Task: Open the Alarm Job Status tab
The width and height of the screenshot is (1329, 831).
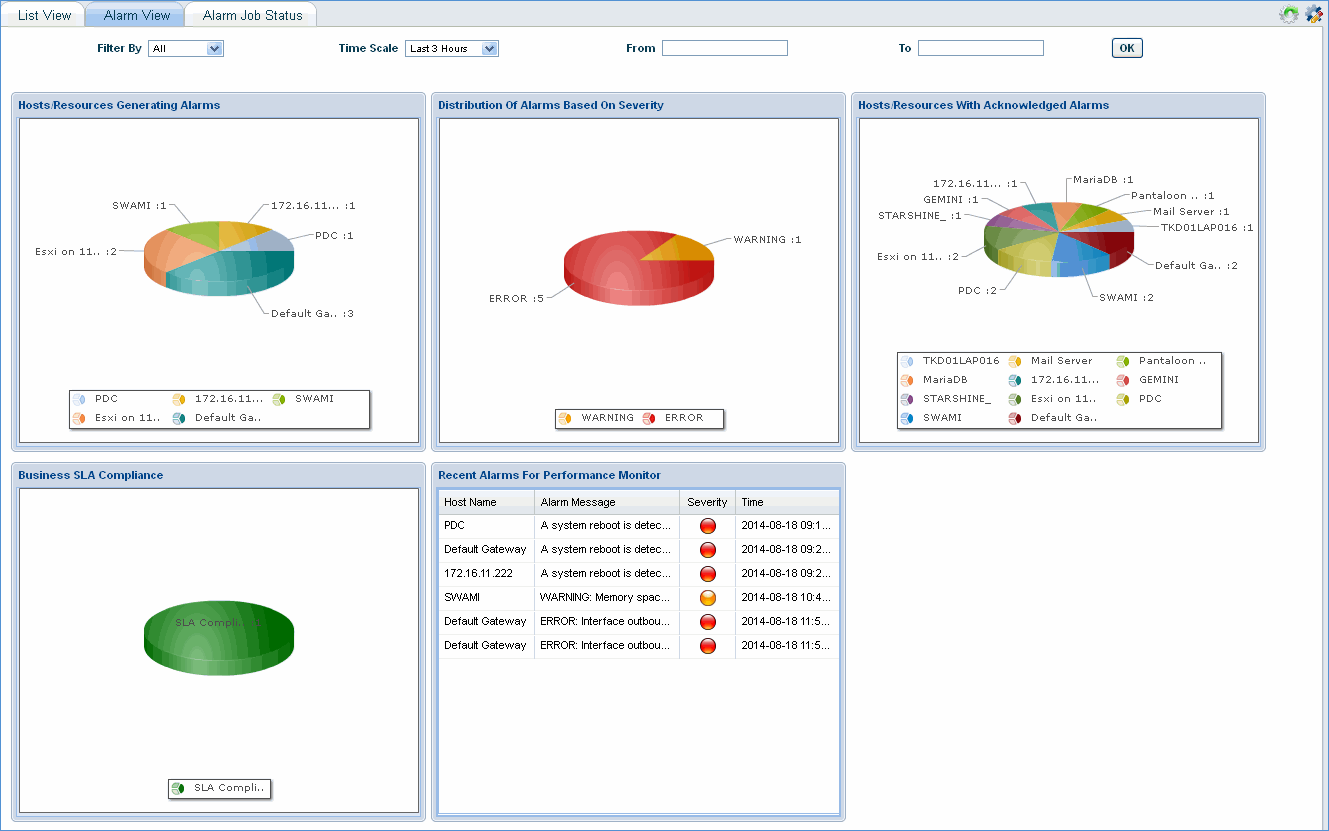Action: coord(252,15)
